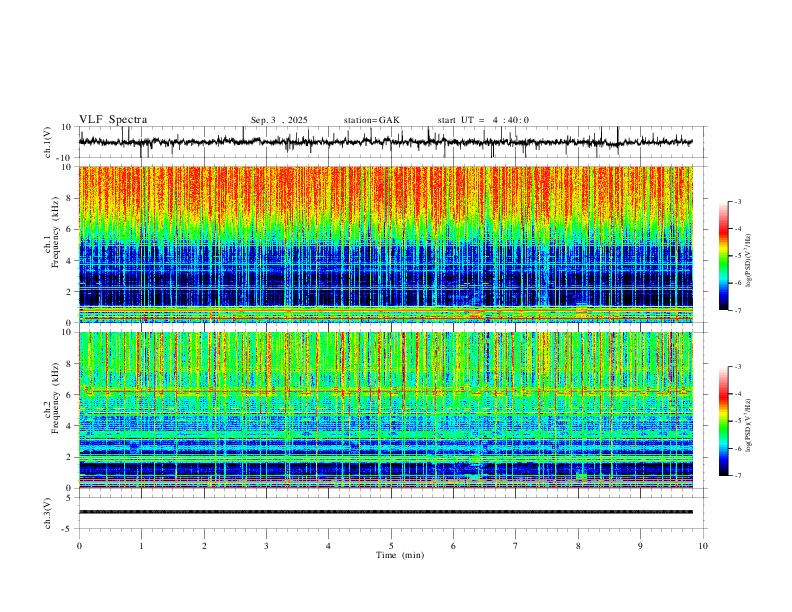Click the "3" tick on the time axis

click(266, 546)
